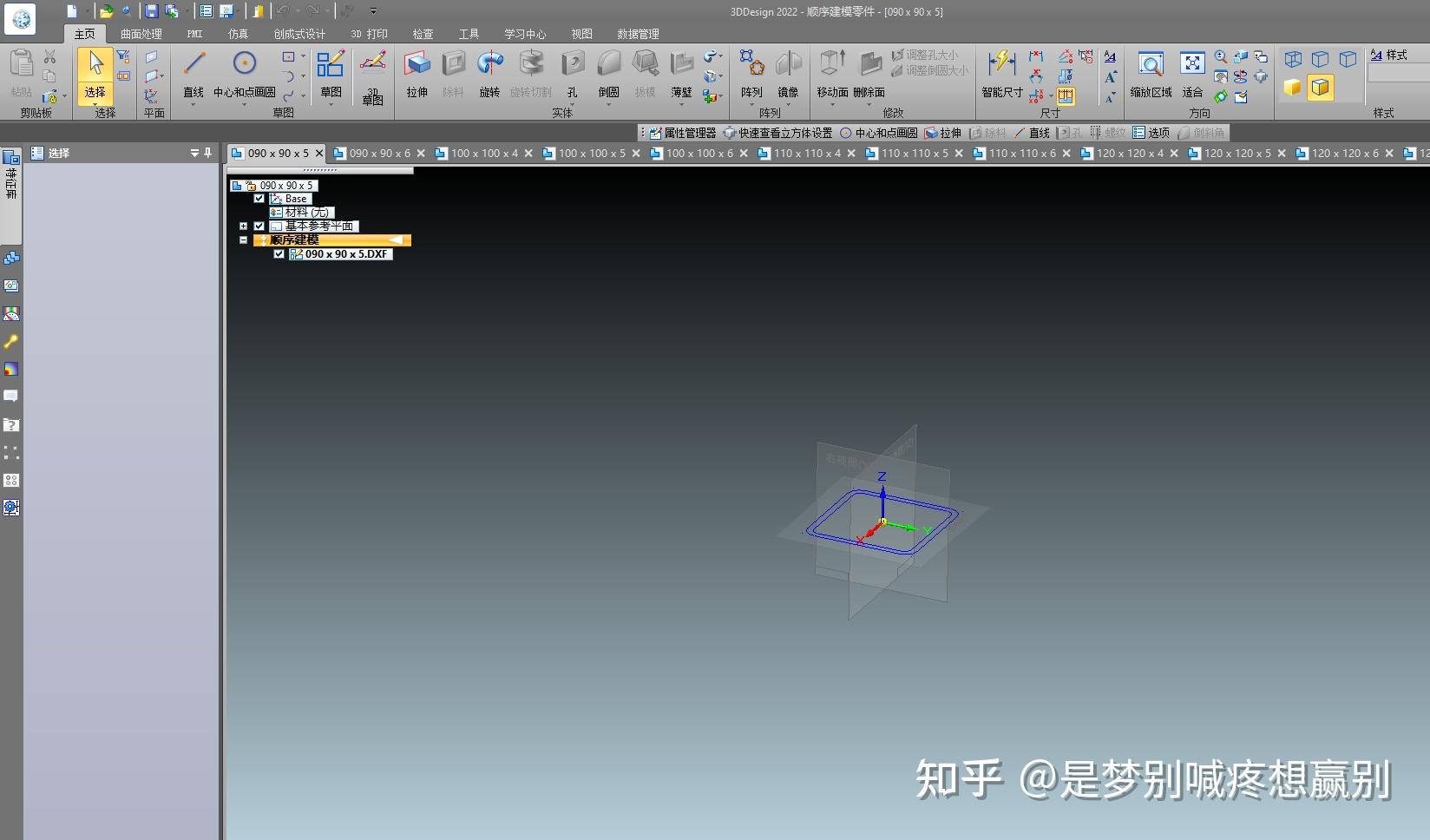Switch to the 曲面处理 ribbon tab
Screen dimensions: 1430x840
141,34
